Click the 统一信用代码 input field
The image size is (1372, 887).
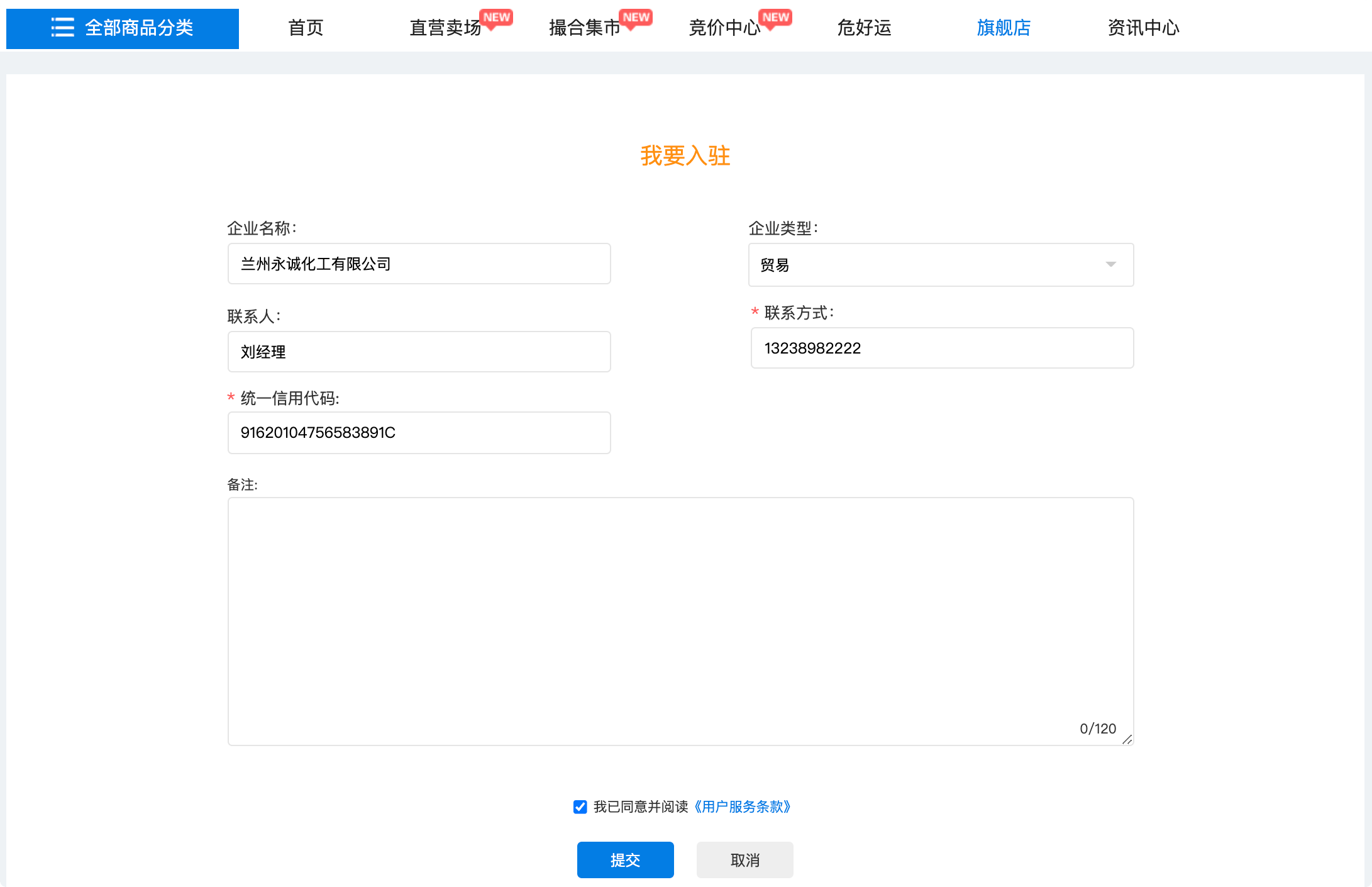tap(419, 433)
